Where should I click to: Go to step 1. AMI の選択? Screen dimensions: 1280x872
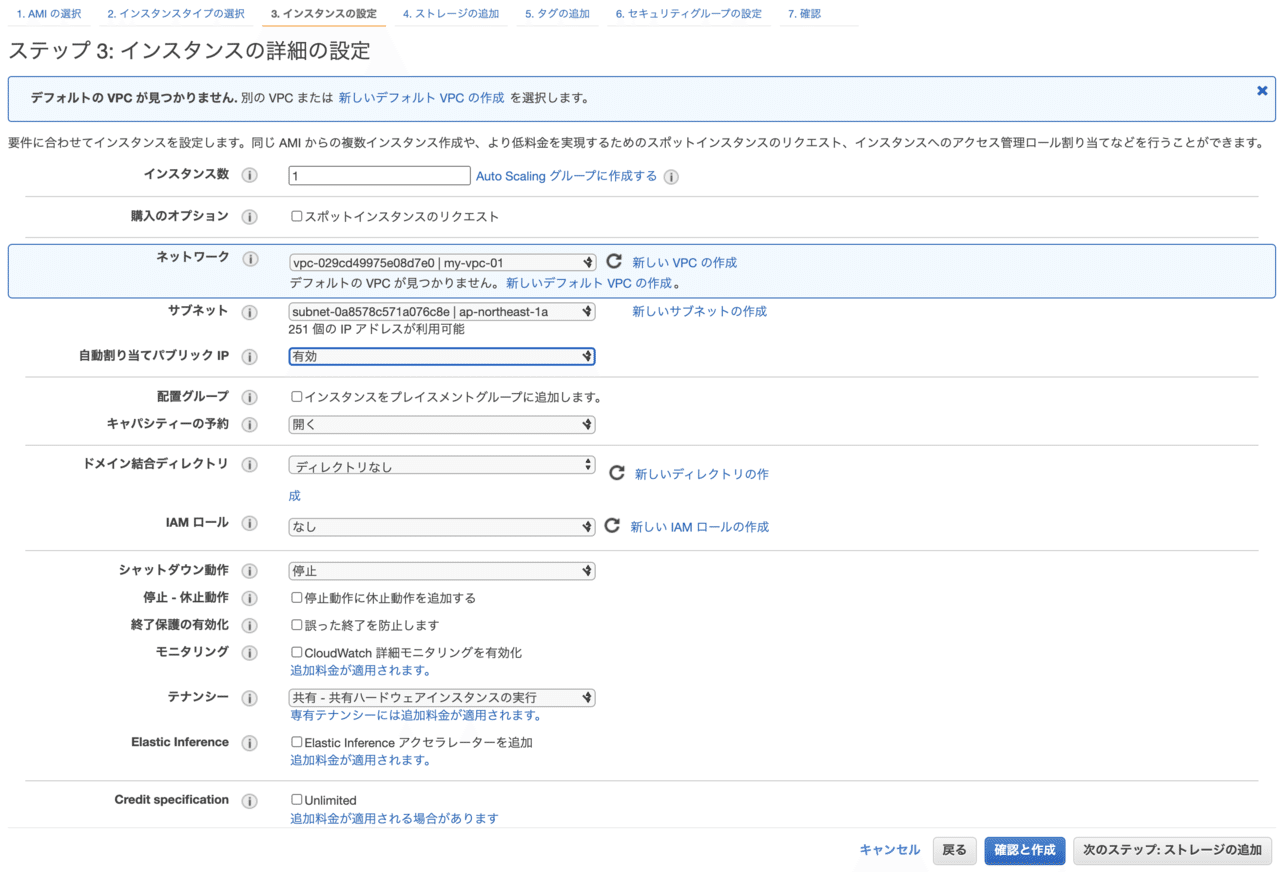pos(49,14)
